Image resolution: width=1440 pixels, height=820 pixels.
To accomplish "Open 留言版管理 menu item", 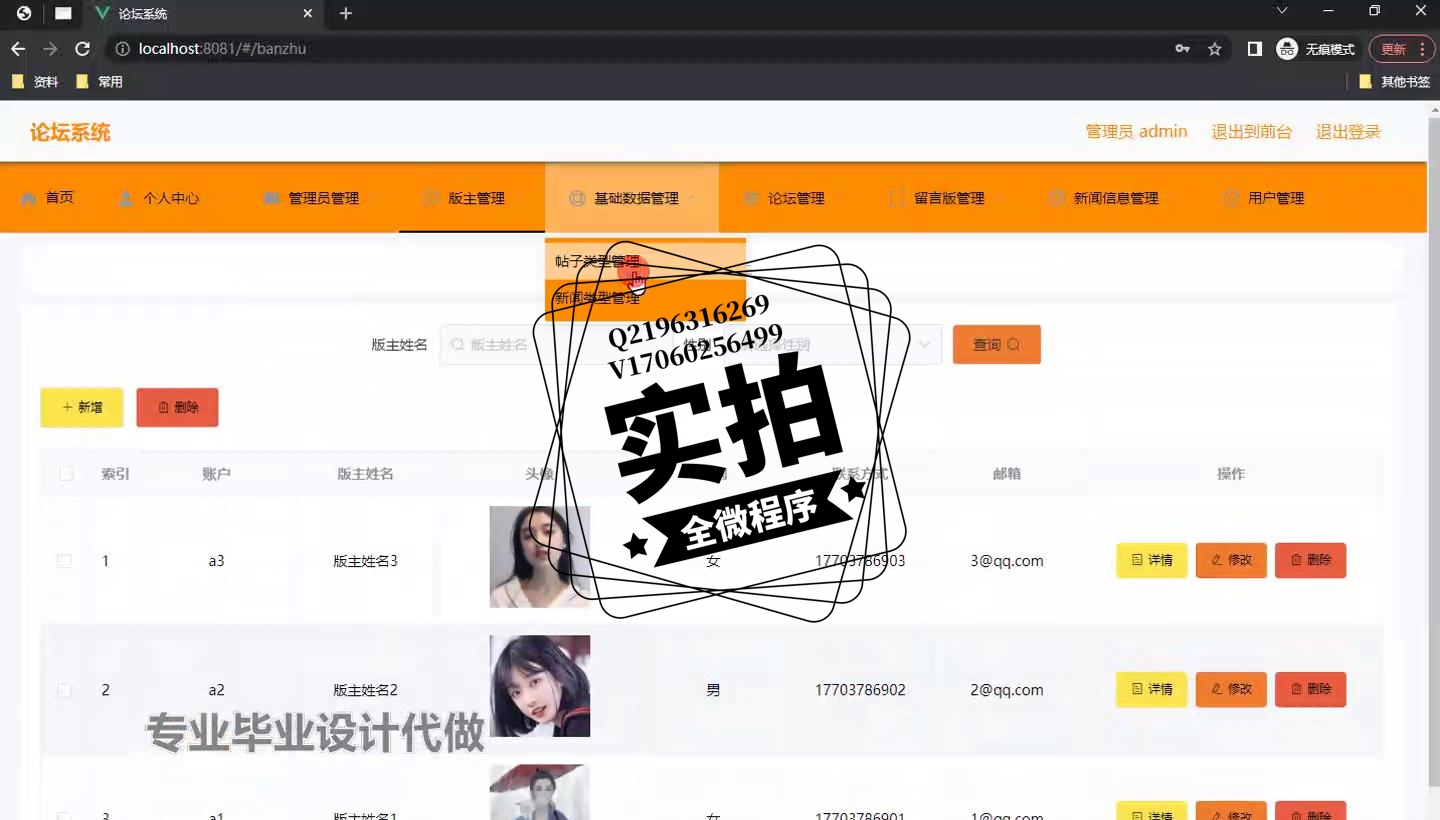I will (937, 198).
